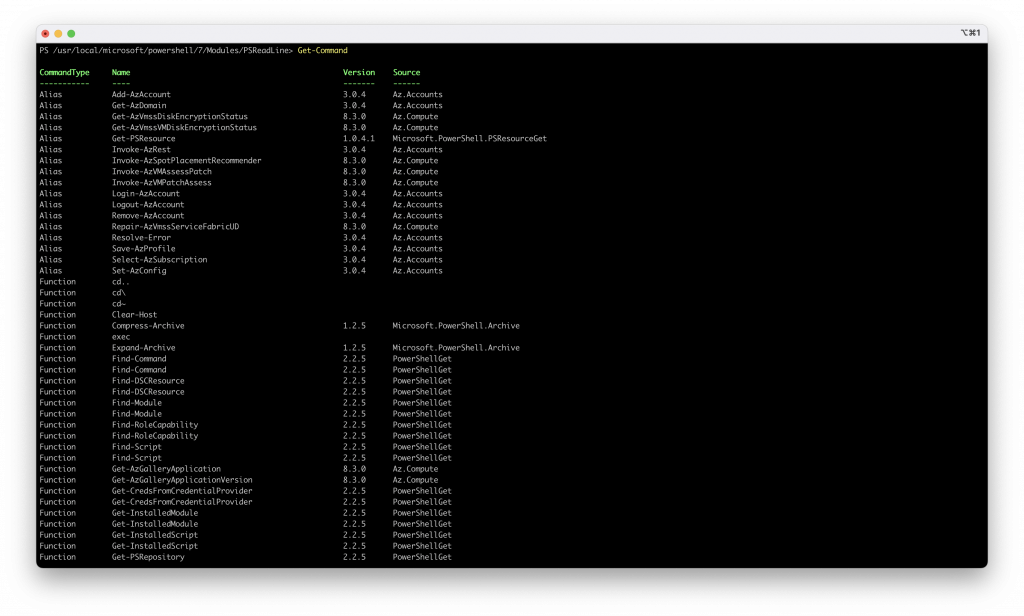The width and height of the screenshot is (1024, 616).
Task: Click the yellow minimize window button
Action: coord(58,33)
